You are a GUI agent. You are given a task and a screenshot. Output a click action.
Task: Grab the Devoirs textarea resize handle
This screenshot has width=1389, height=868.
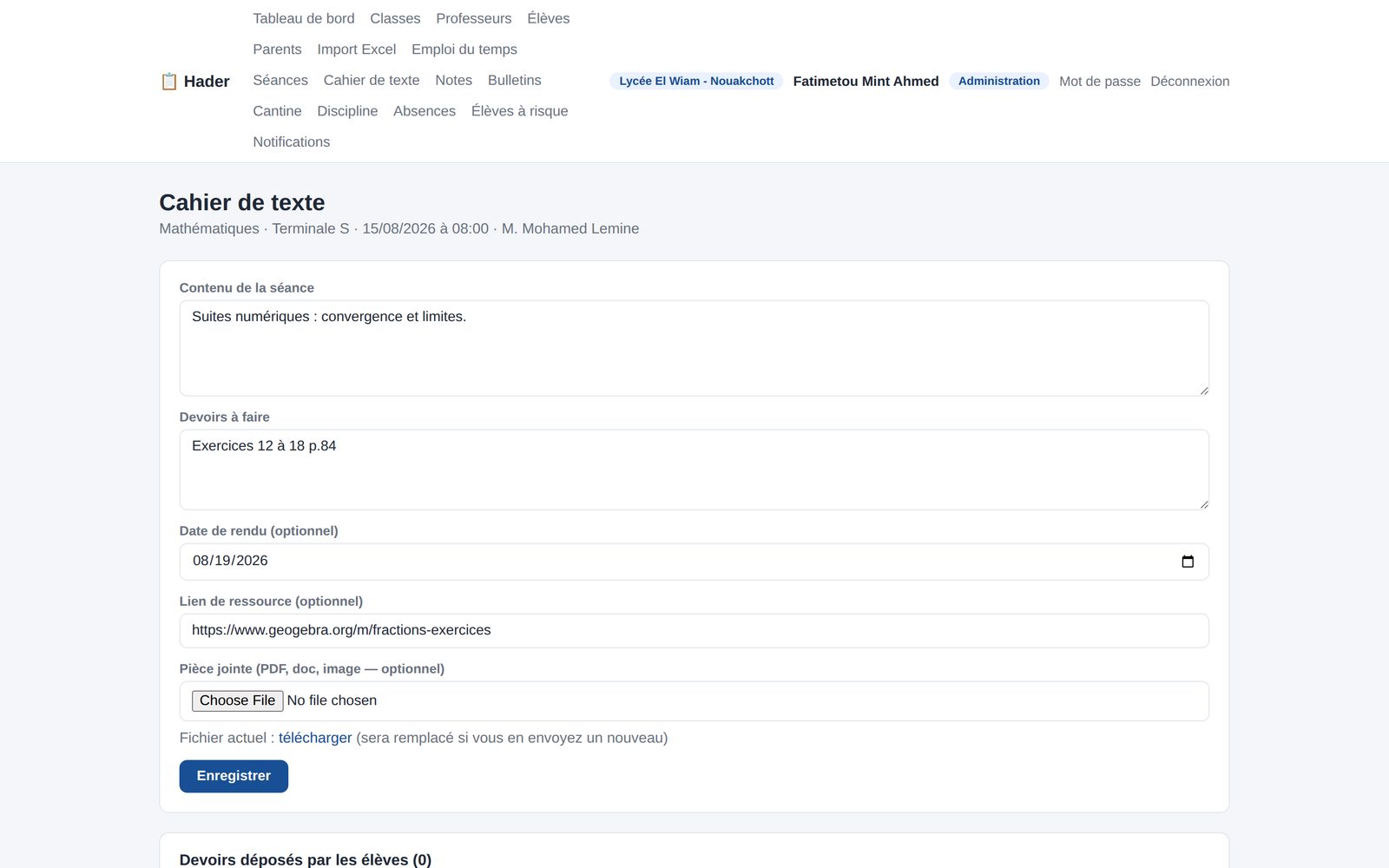click(x=1203, y=504)
